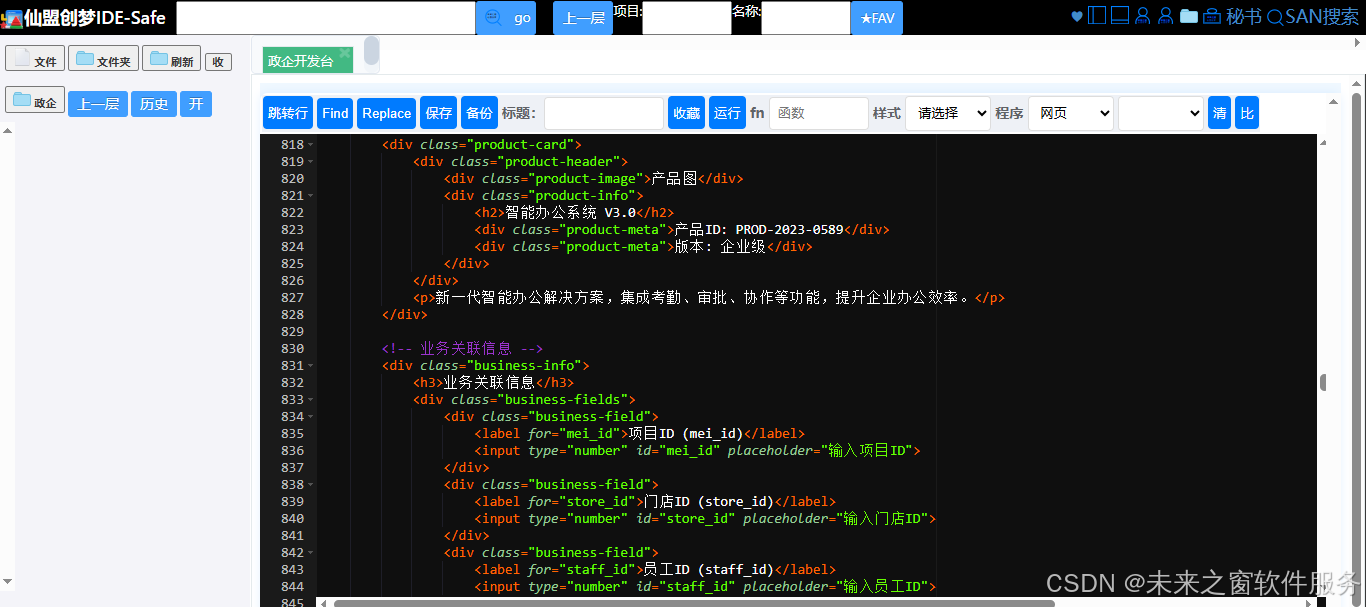Image resolution: width=1366 pixels, height=607 pixels.
Task: Click the 文件 new file button
Action: pyautogui.click(x=35, y=59)
